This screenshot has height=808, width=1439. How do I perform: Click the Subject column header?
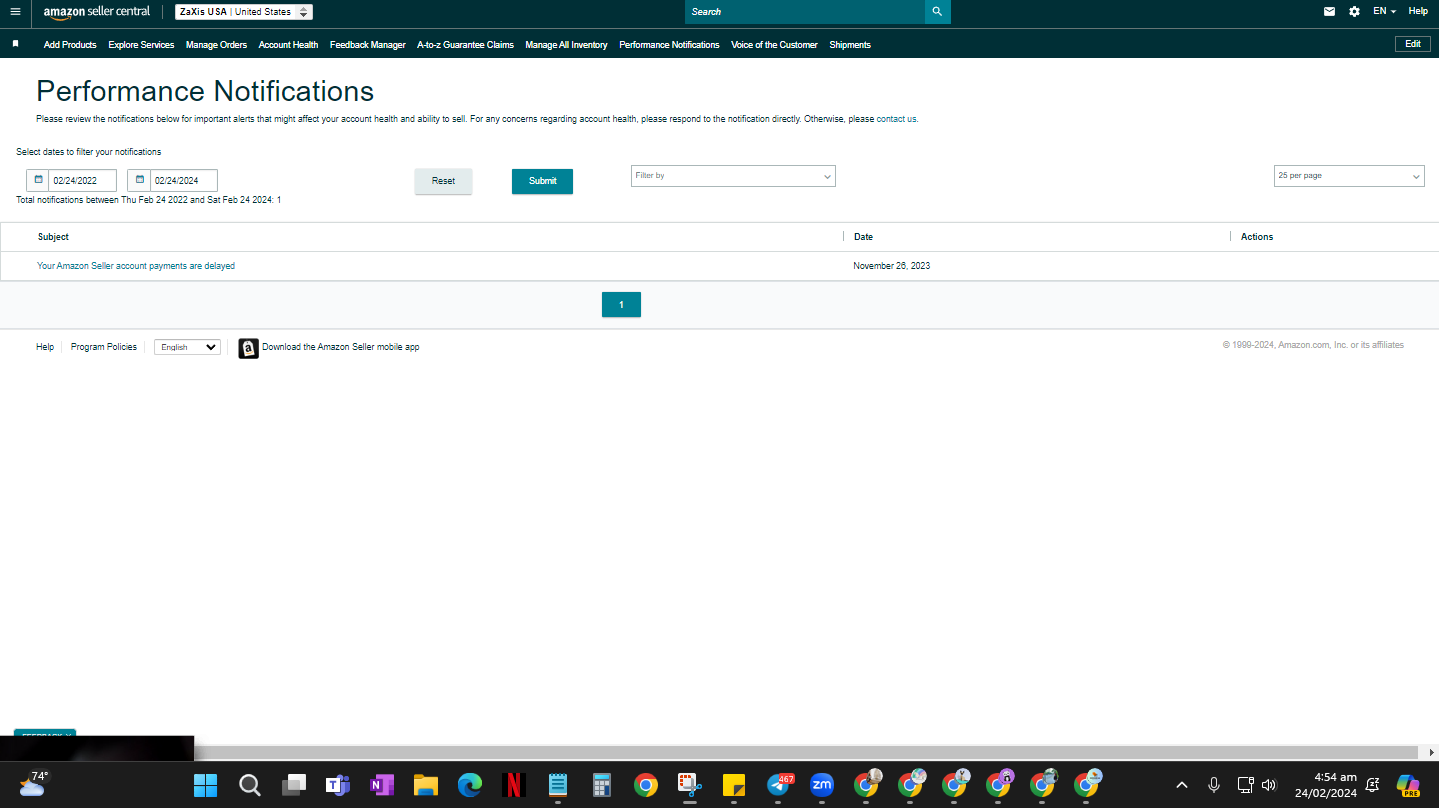(54, 237)
